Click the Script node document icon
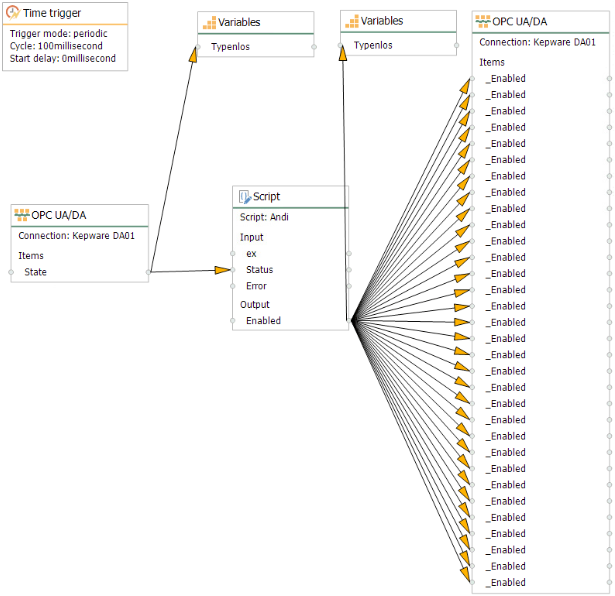The image size is (615, 596). coord(244,197)
